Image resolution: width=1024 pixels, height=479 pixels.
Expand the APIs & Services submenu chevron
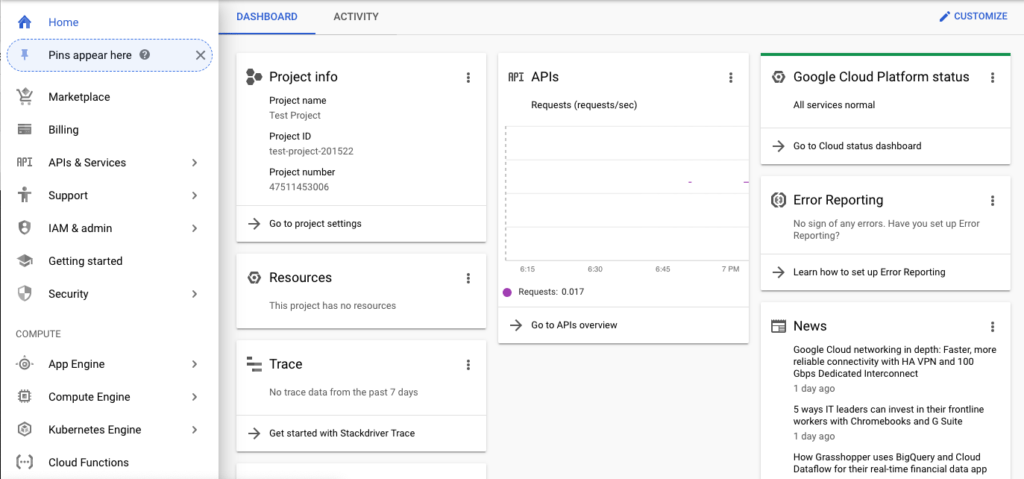[x=195, y=162]
